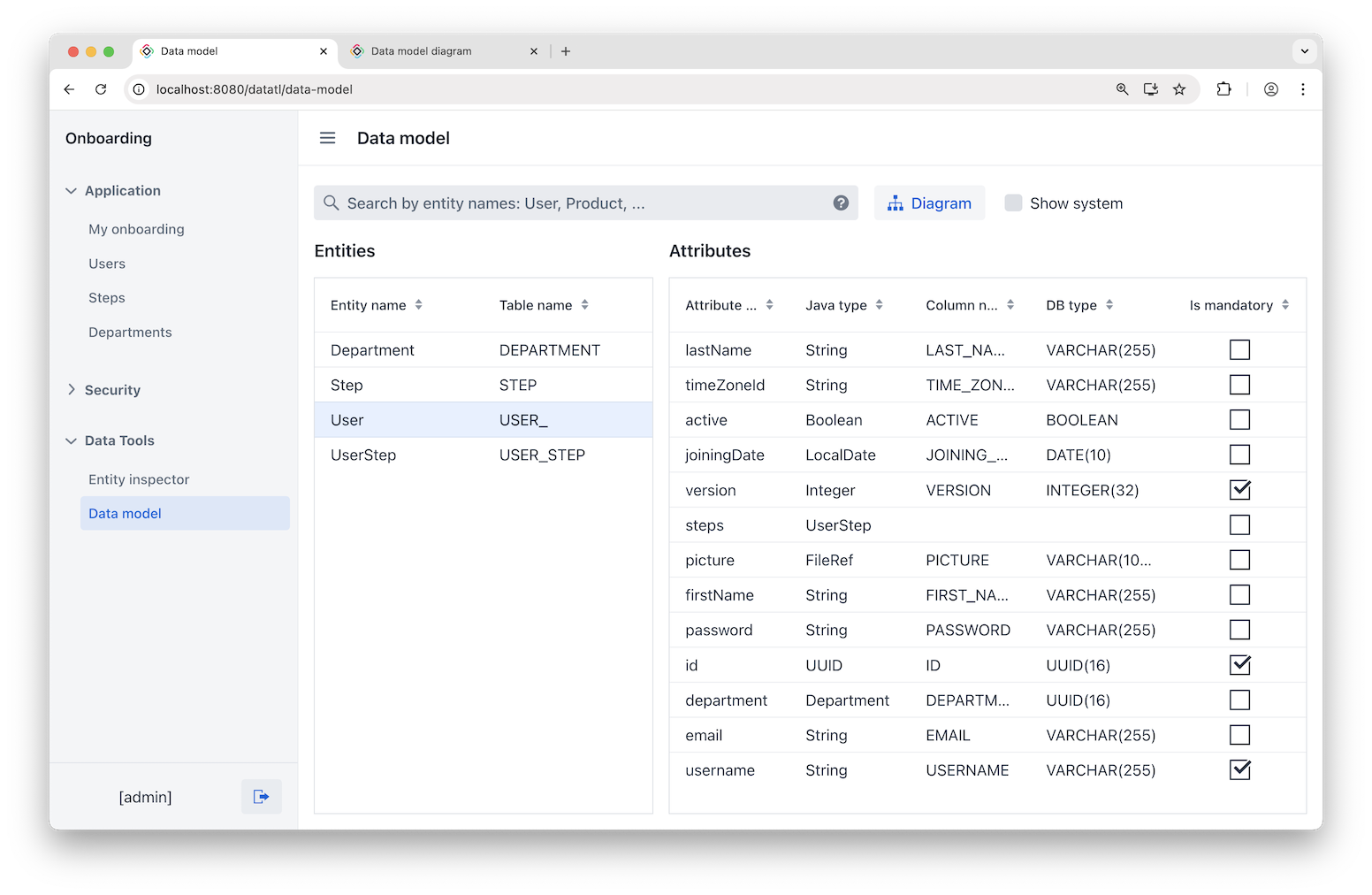Click the search magnifier icon

coord(331,203)
